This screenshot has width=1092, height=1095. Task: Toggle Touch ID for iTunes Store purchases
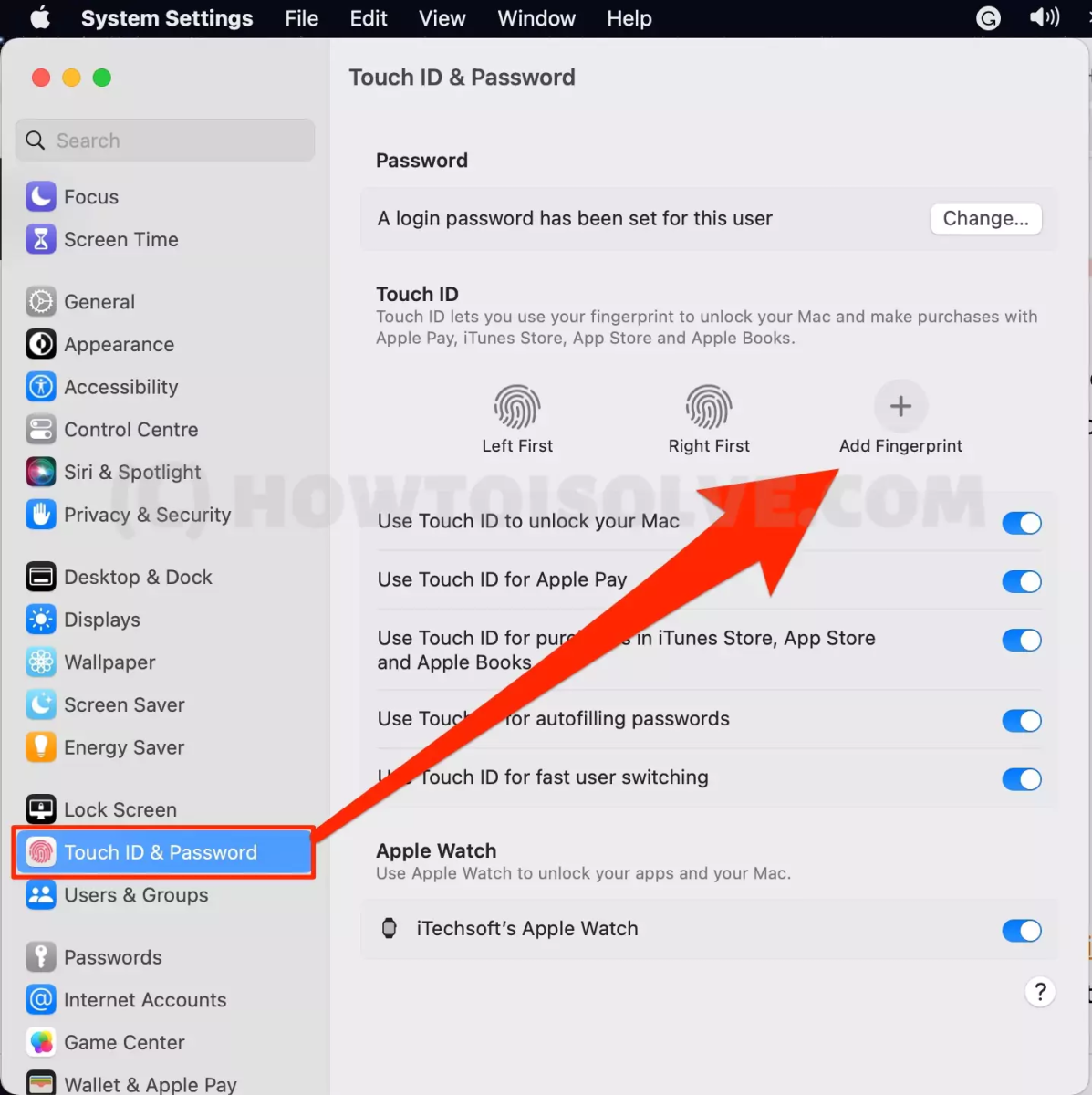[x=1022, y=640]
